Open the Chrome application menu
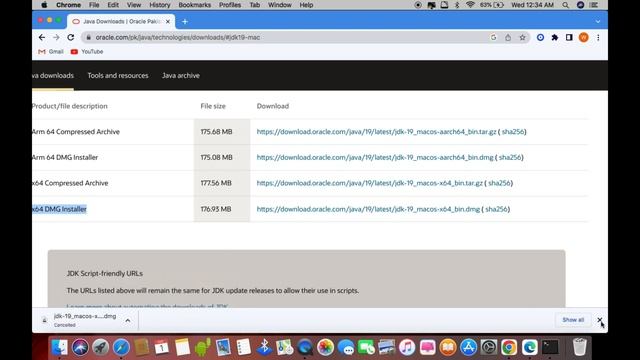The height and width of the screenshot is (360, 640). click(x=68, y=5)
